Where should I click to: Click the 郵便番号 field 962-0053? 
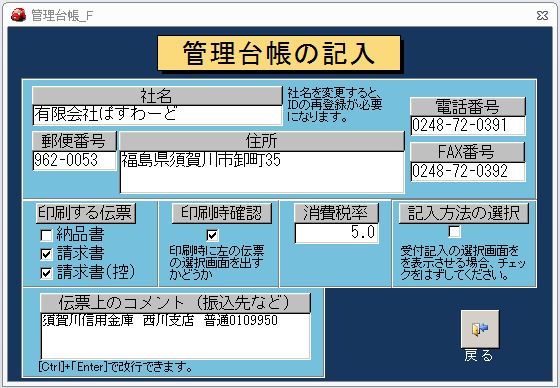click(74, 160)
